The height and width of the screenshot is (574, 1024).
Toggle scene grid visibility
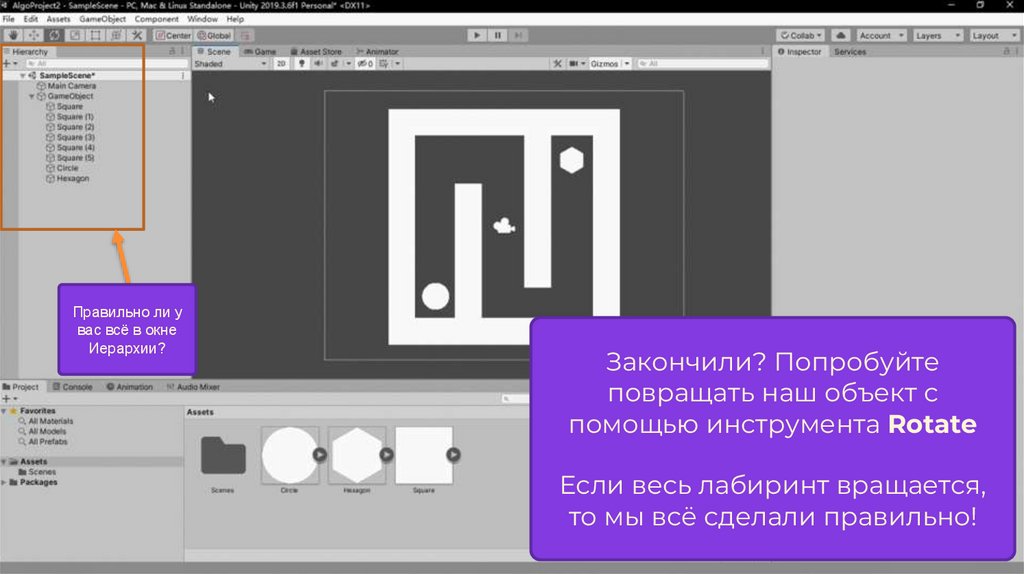[384, 64]
